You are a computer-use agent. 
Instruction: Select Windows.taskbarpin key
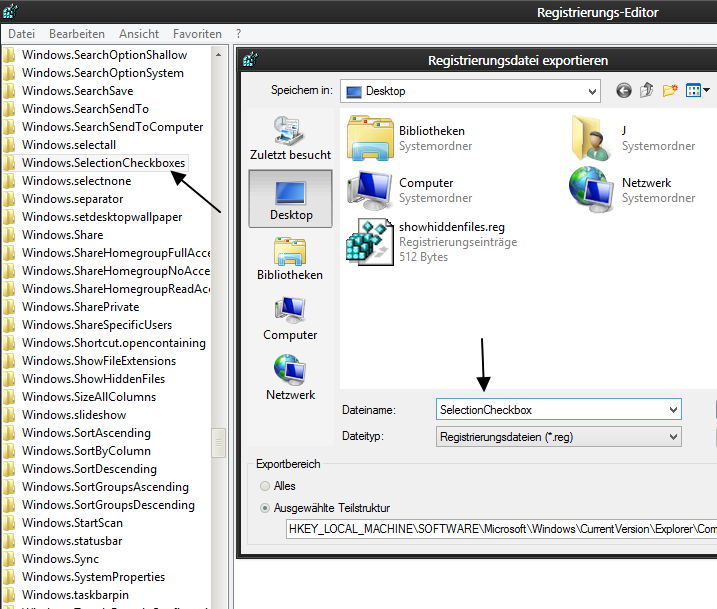coord(75,595)
